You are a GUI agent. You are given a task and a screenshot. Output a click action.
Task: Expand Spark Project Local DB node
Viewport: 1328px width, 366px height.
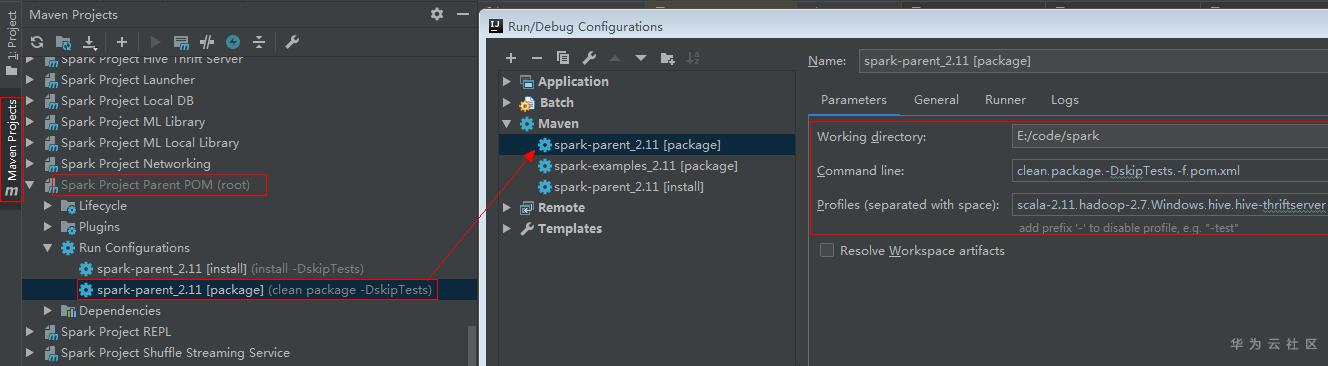click(x=30, y=101)
